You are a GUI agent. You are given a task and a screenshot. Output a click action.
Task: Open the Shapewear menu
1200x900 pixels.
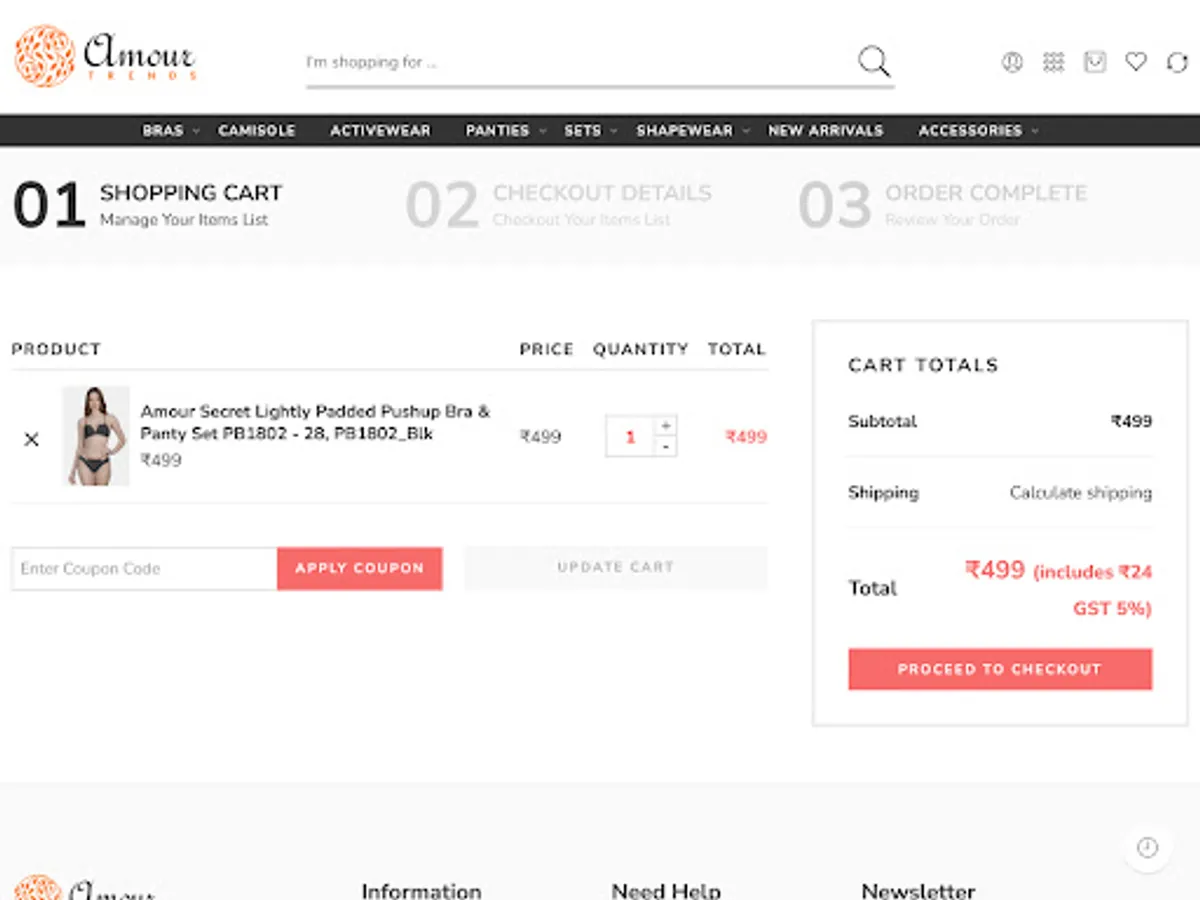[x=684, y=131]
